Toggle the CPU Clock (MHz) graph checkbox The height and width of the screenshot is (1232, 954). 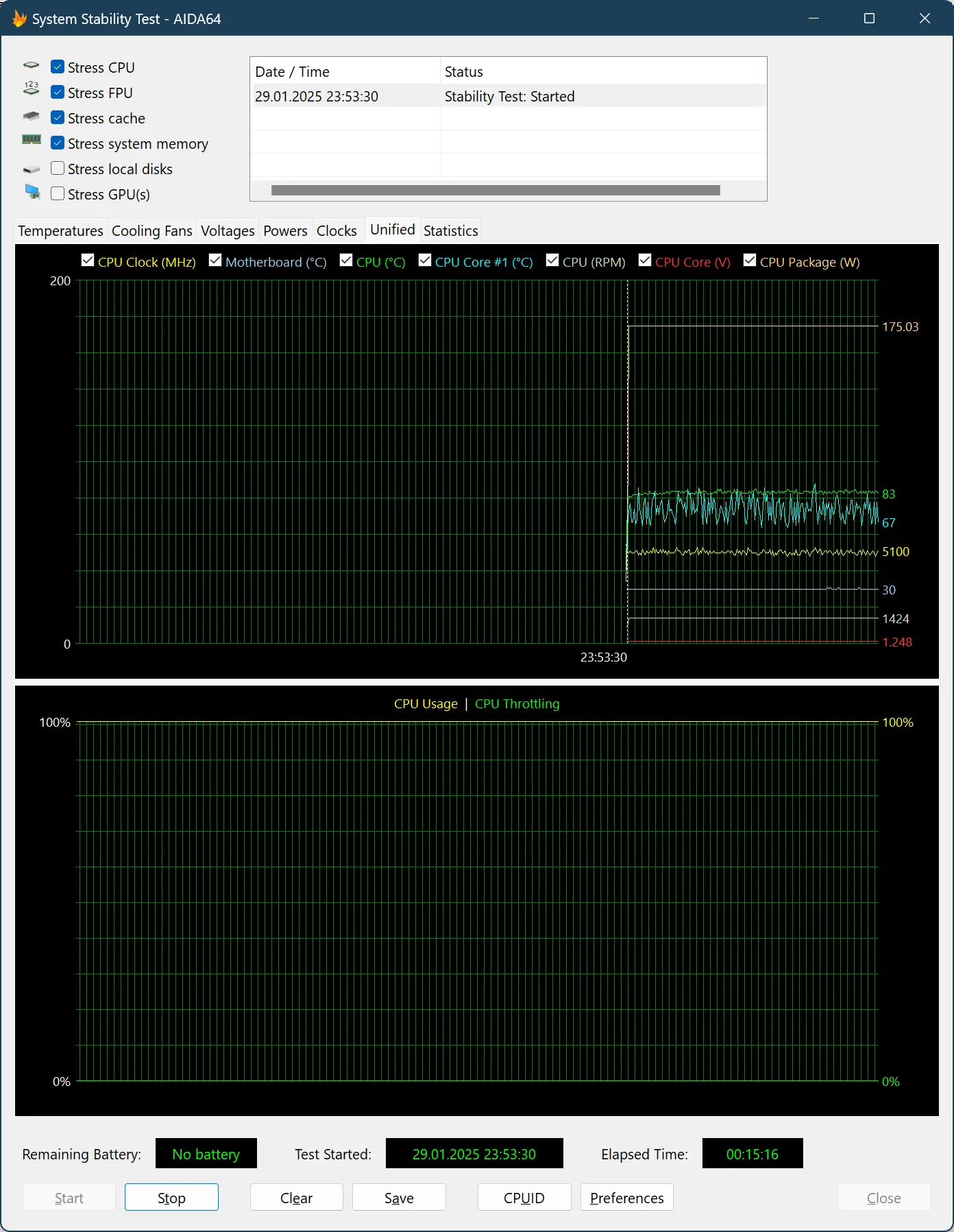coord(88,261)
